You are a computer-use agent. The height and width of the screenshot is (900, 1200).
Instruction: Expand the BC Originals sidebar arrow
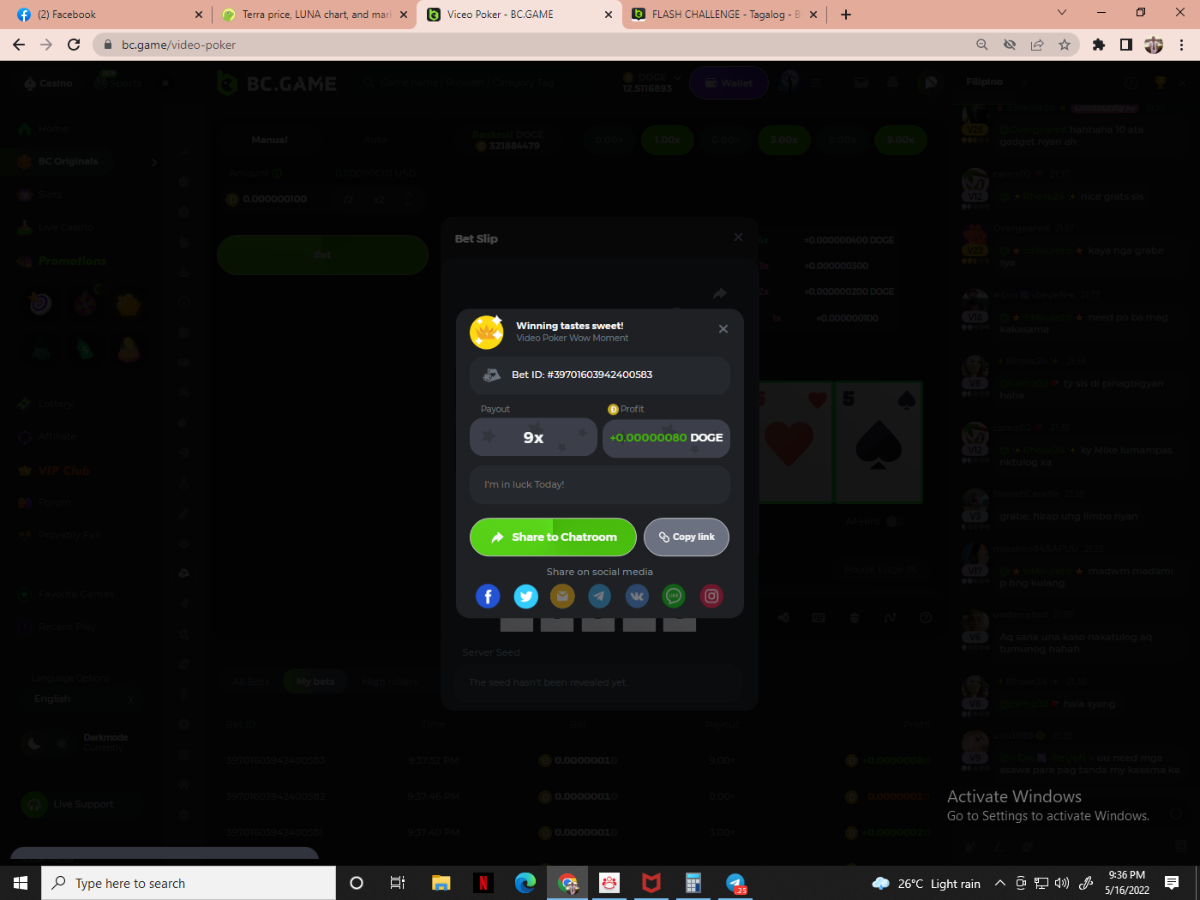pos(154,162)
